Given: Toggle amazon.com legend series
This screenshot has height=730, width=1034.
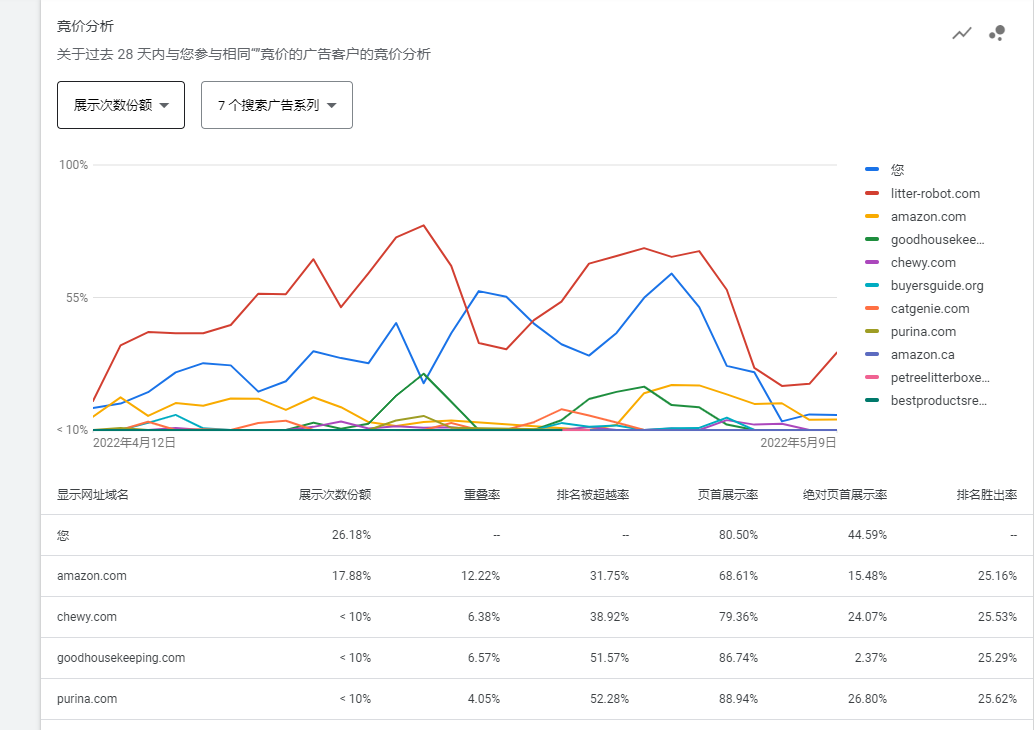Looking at the screenshot, I should tap(928, 217).
